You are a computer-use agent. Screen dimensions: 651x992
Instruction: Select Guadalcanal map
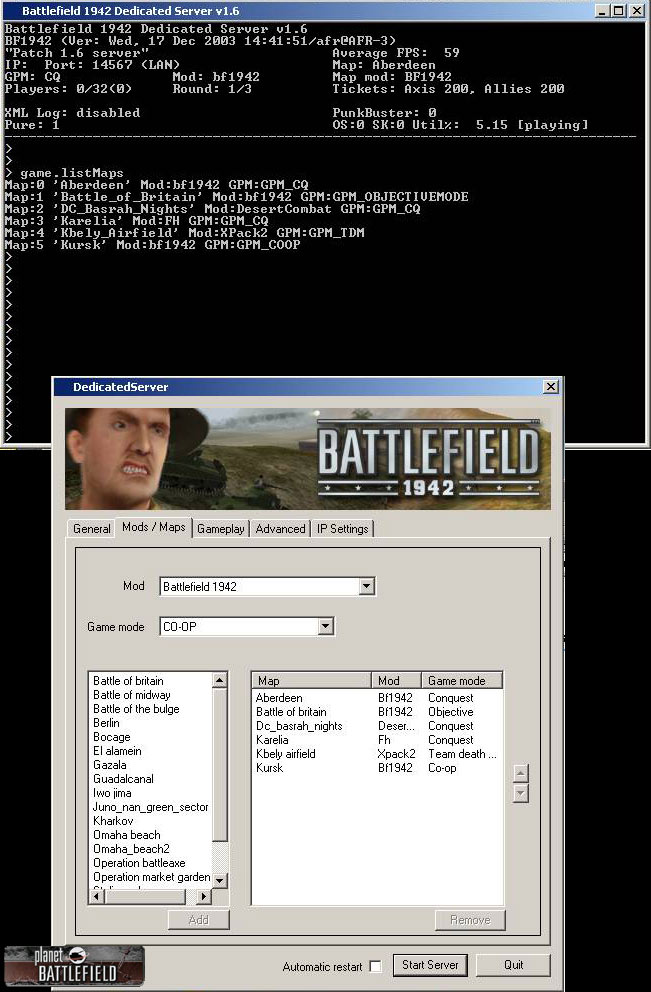123,779
